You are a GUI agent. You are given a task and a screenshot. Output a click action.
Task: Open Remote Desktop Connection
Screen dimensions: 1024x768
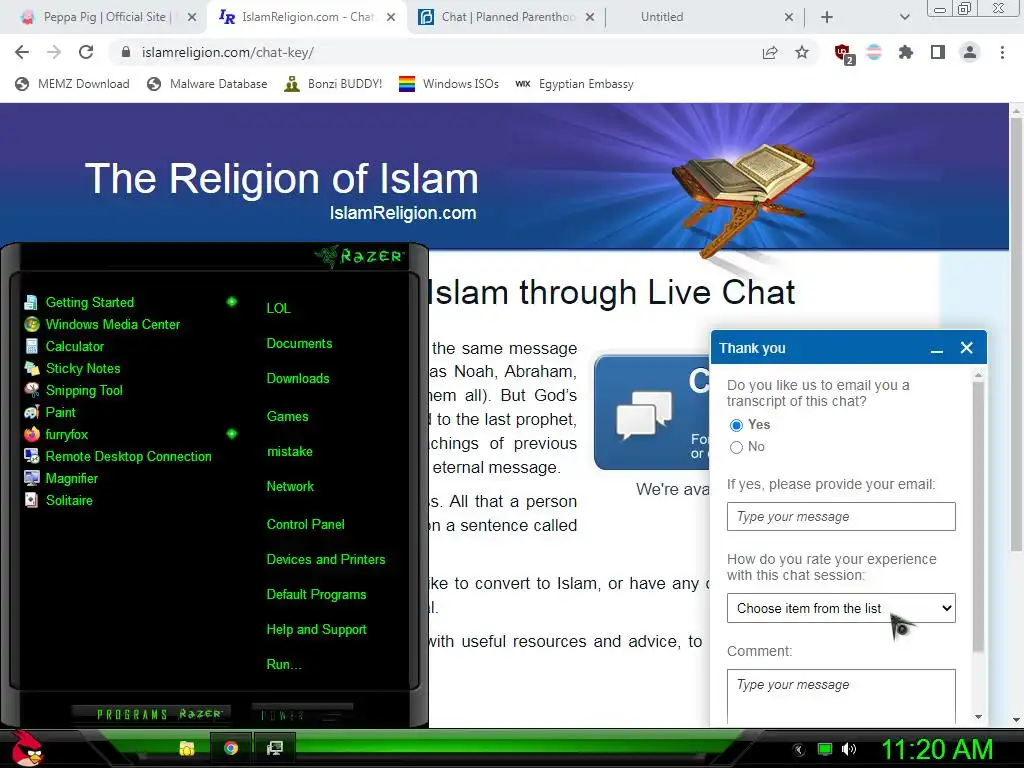tap(118, 456)
